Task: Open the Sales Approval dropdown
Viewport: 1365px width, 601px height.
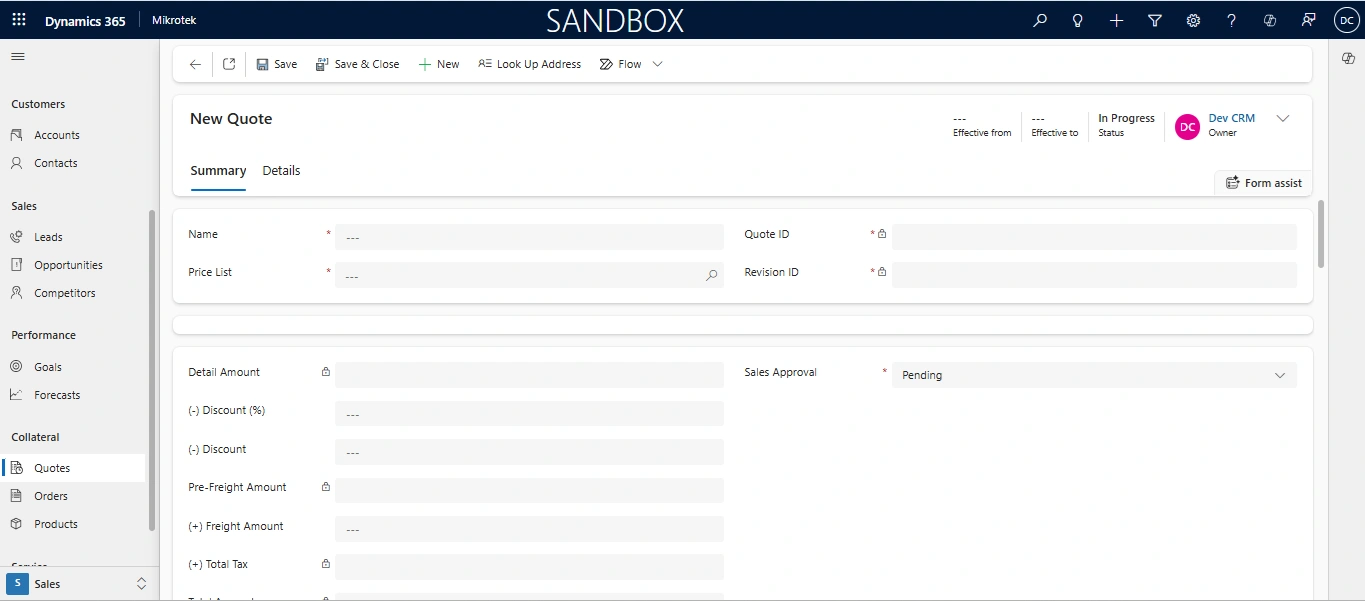Action: coord(1094,375)
